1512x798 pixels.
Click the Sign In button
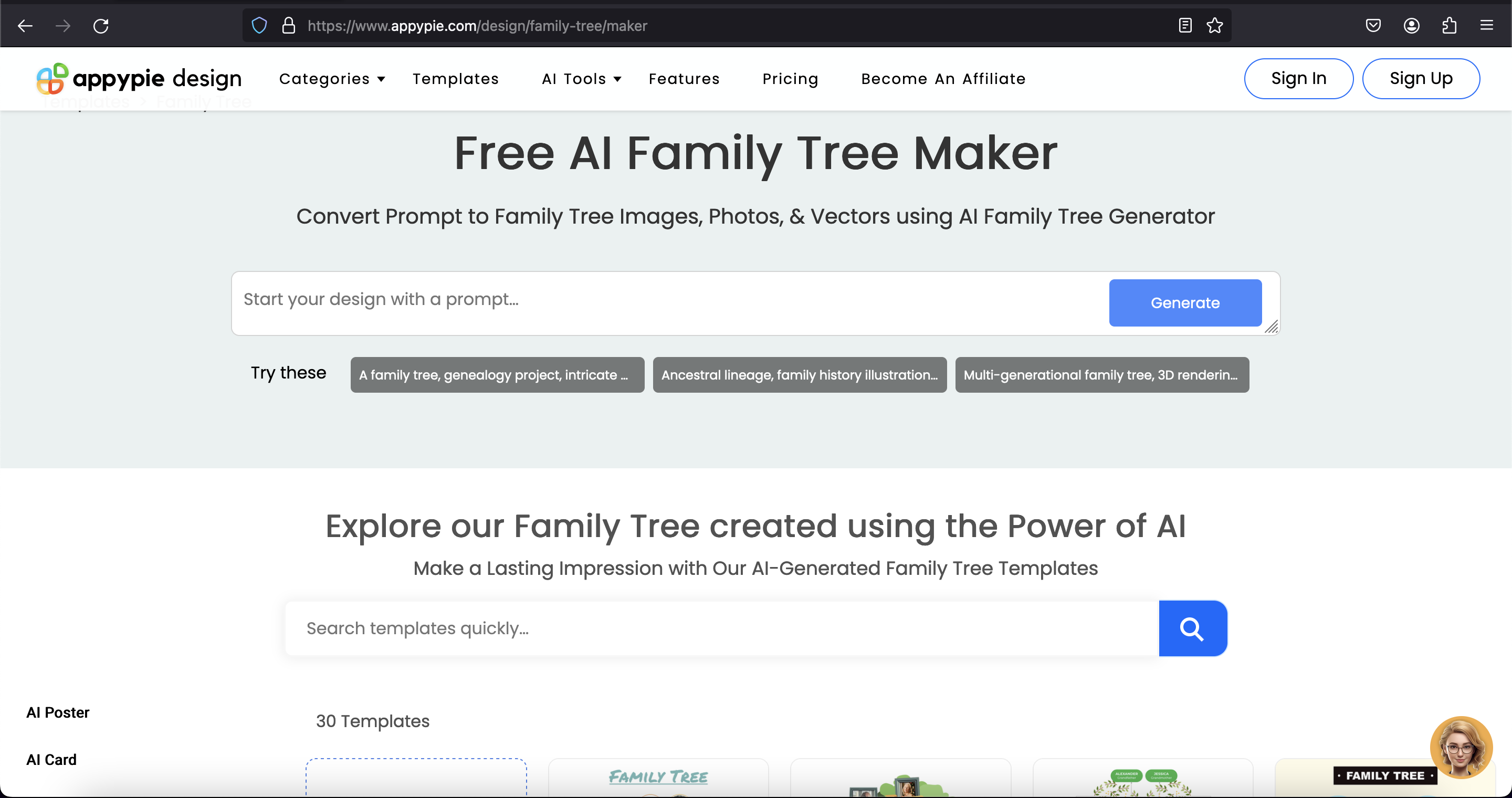1298,79
